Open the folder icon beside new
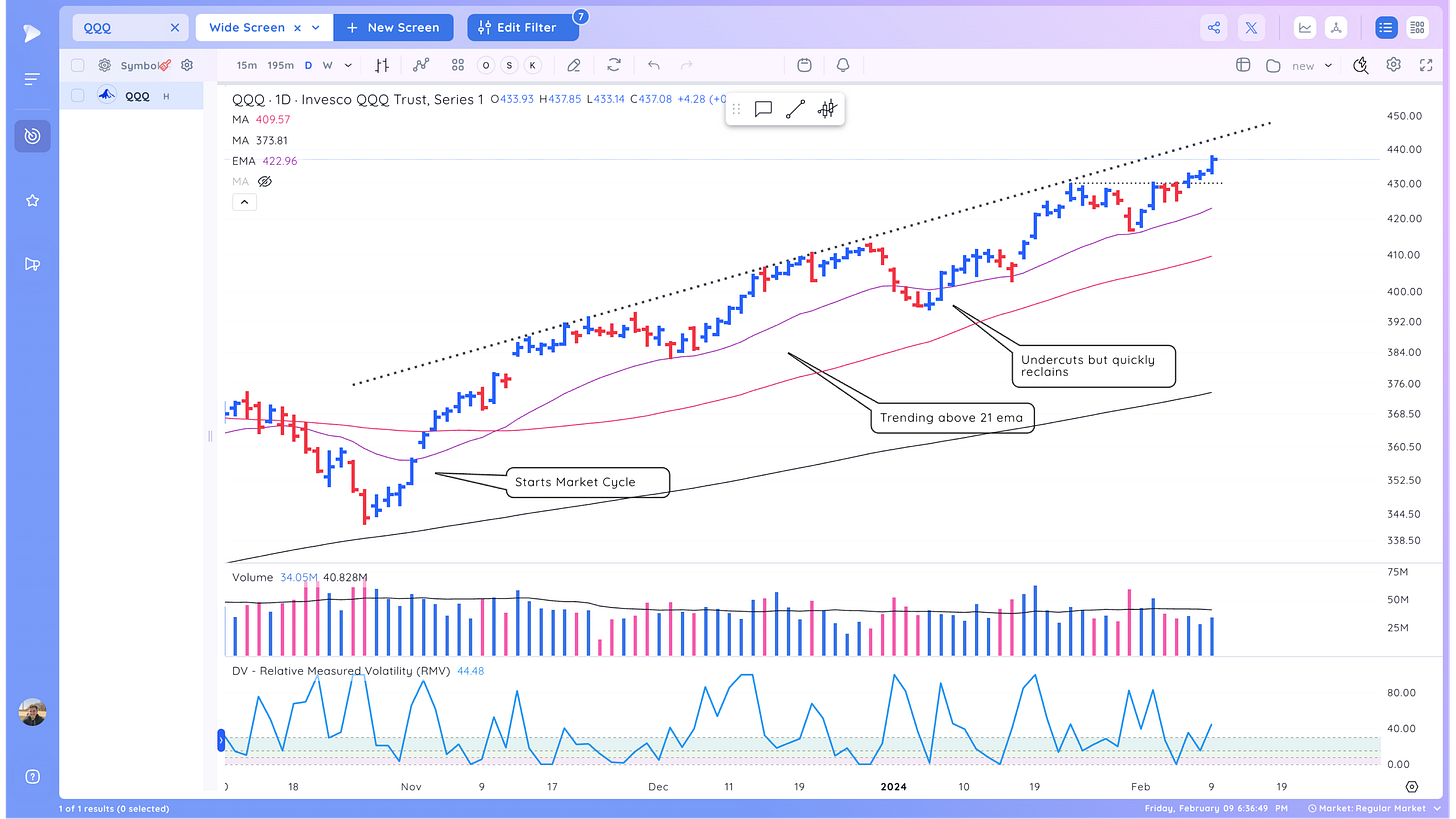Image resolution: width=1456 pixels, height=819 pixels. pyautogui.click(x=1273, y=66)
